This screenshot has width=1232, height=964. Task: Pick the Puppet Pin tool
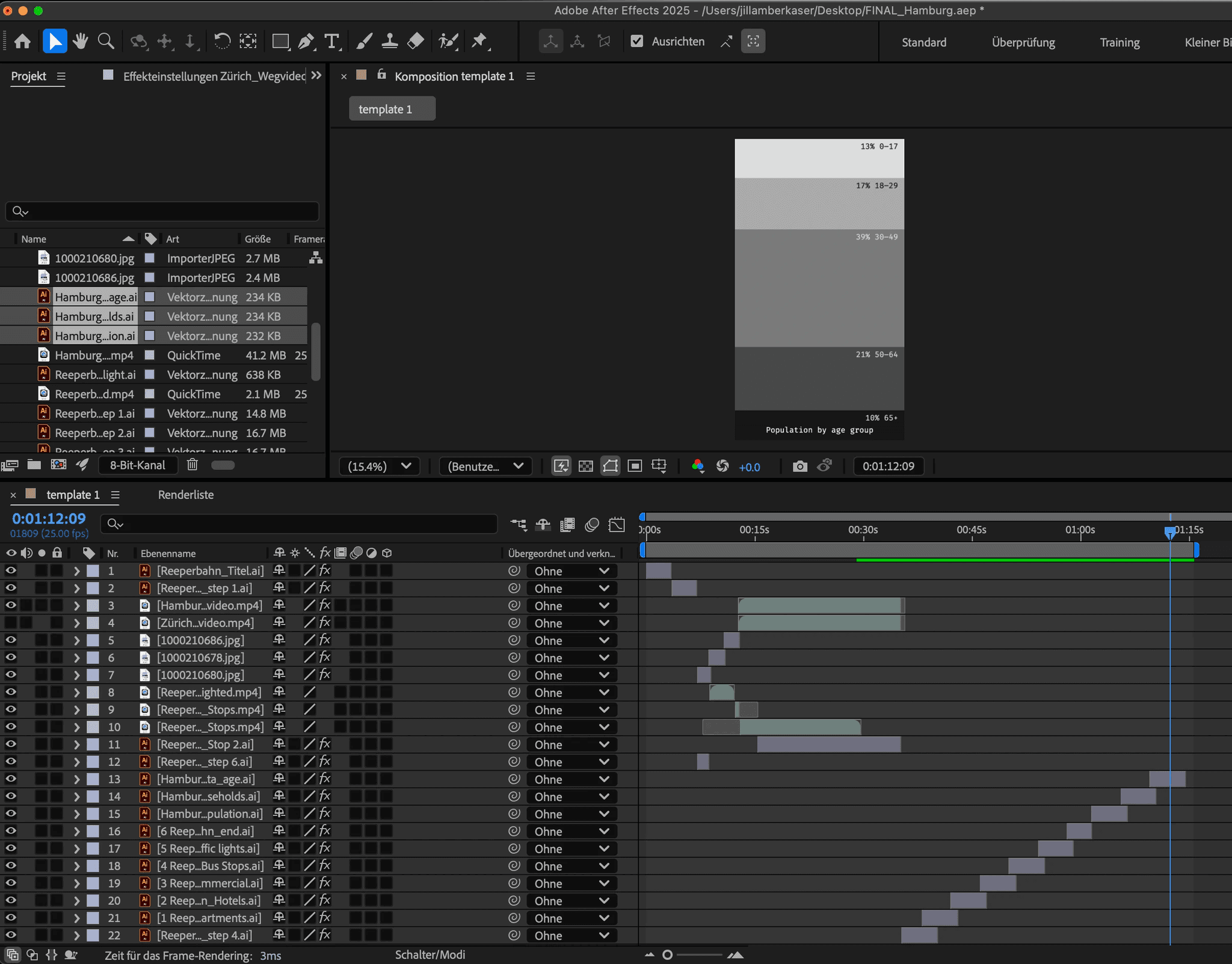point(479,42)
